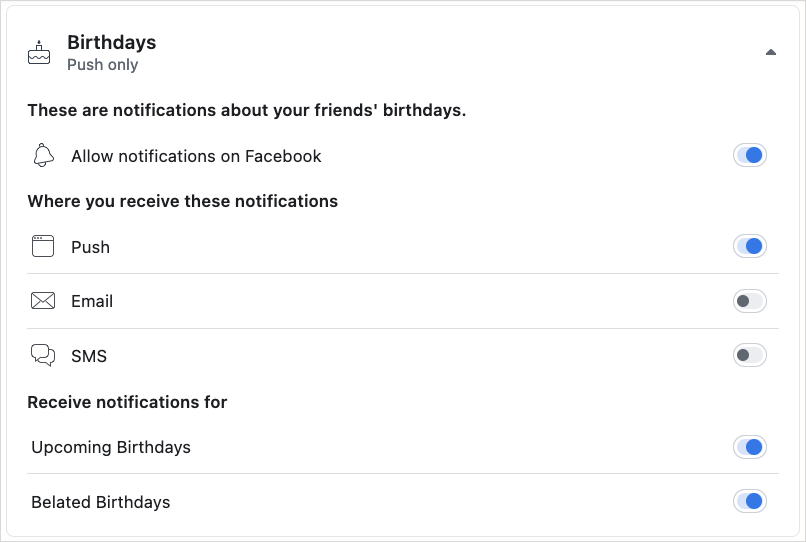Click the Upcoming Birthdays label
The image size is (806, 542).
(x=111, y=447)
